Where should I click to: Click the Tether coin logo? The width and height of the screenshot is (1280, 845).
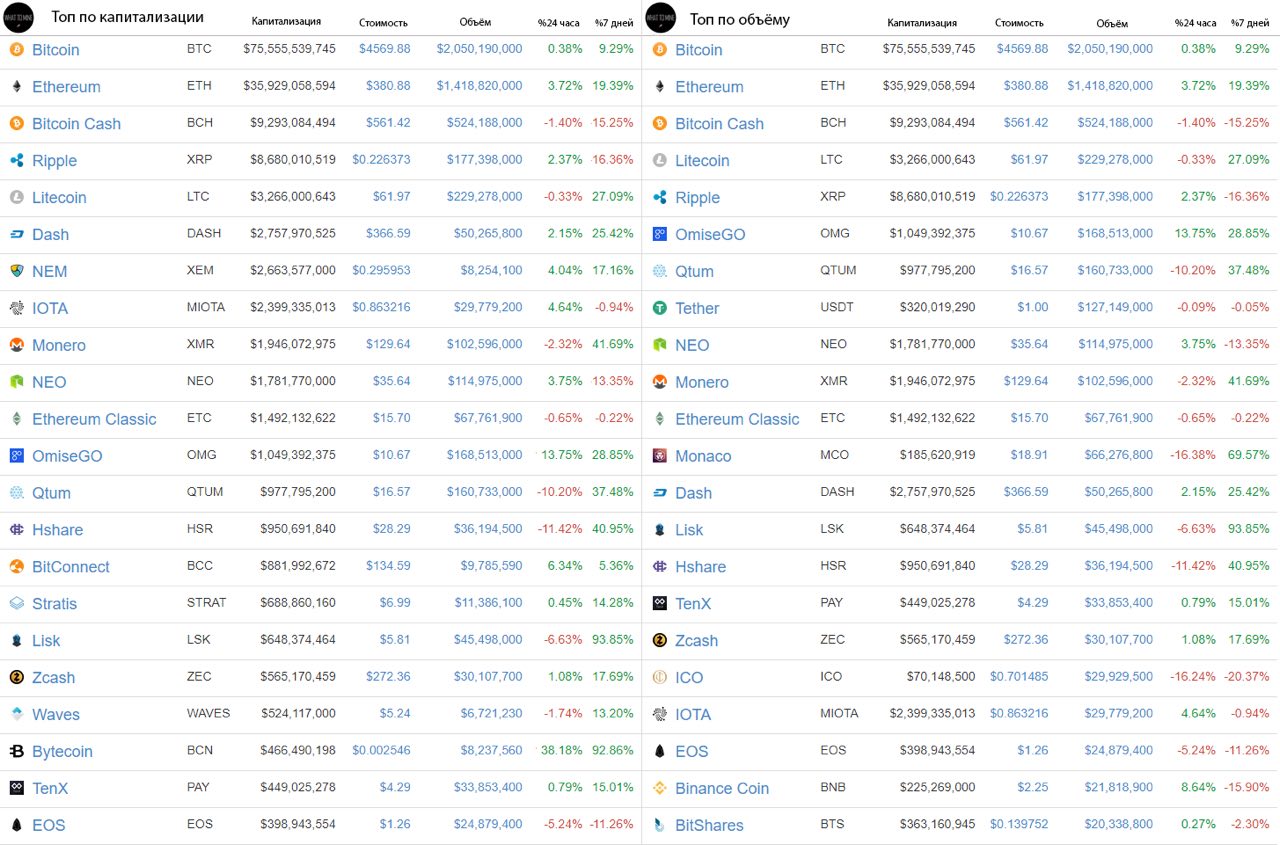click(x=659, y=308)
